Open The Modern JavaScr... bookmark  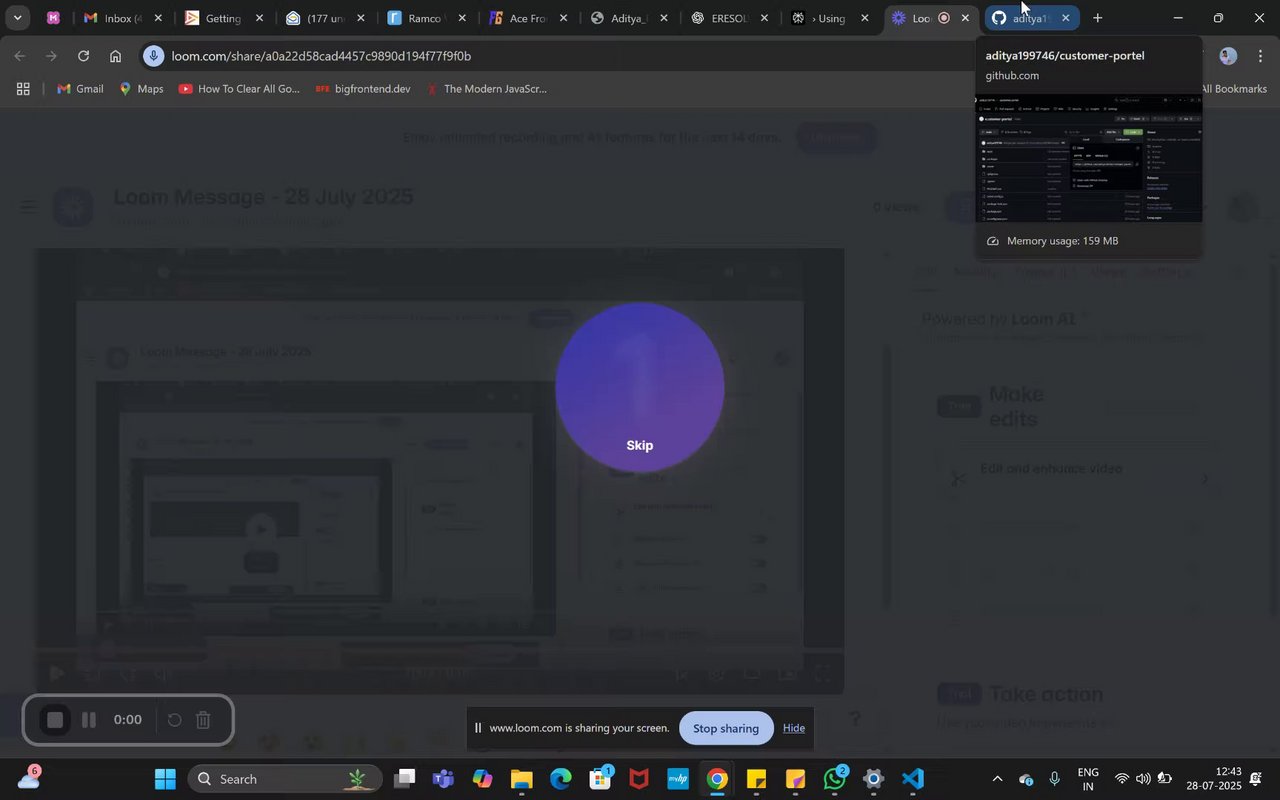tap(486, 89)
